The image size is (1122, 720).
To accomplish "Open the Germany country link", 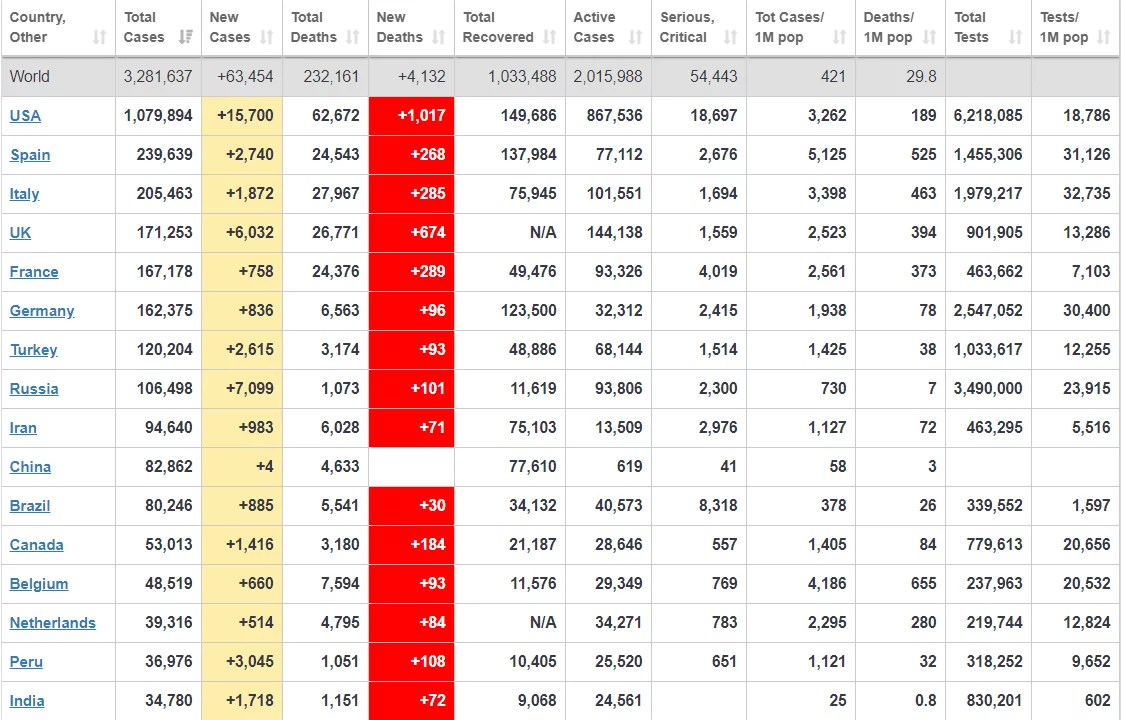I will 42,311.
